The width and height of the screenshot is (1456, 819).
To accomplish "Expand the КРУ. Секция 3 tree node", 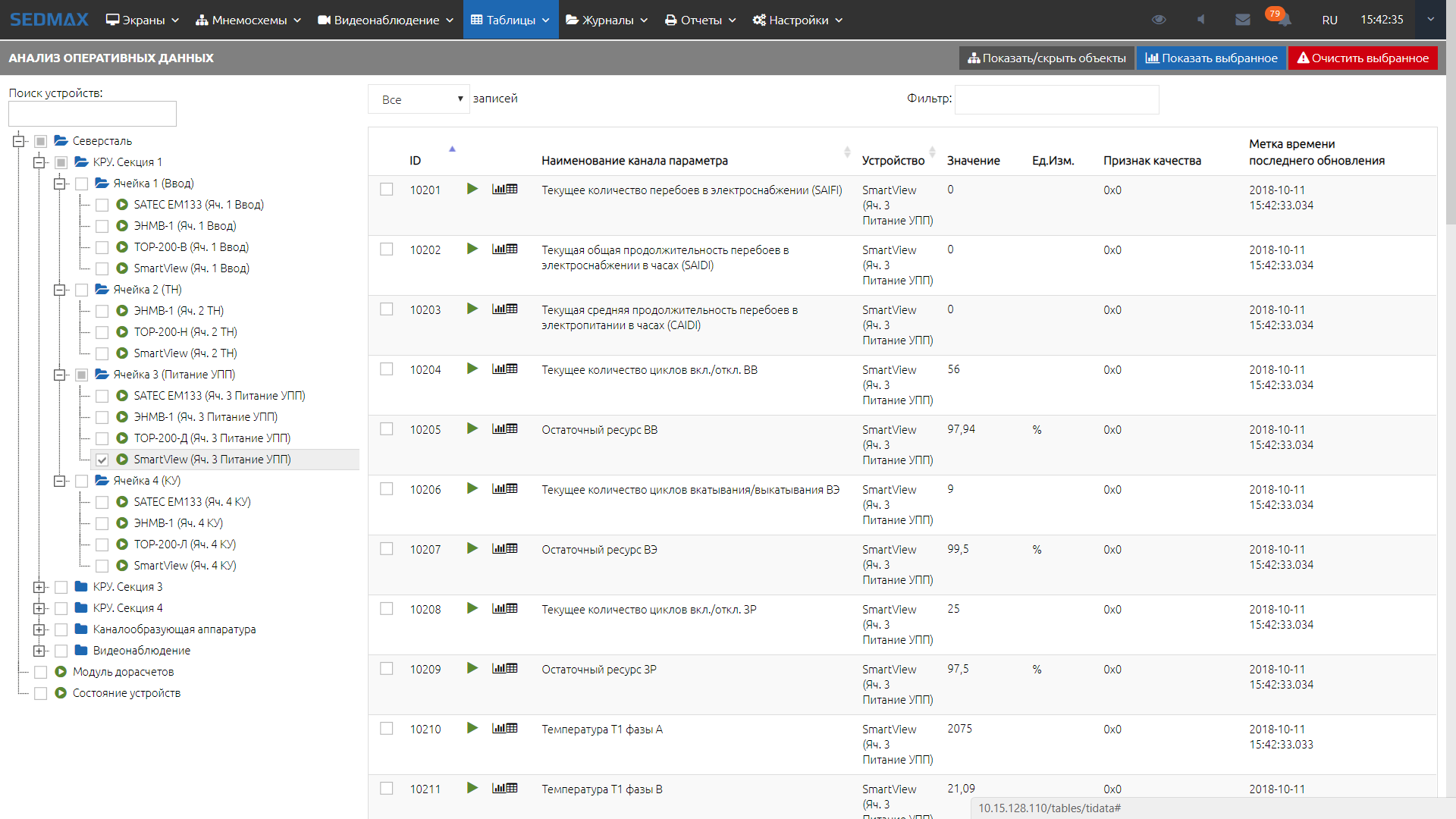I will click(39, 587).
